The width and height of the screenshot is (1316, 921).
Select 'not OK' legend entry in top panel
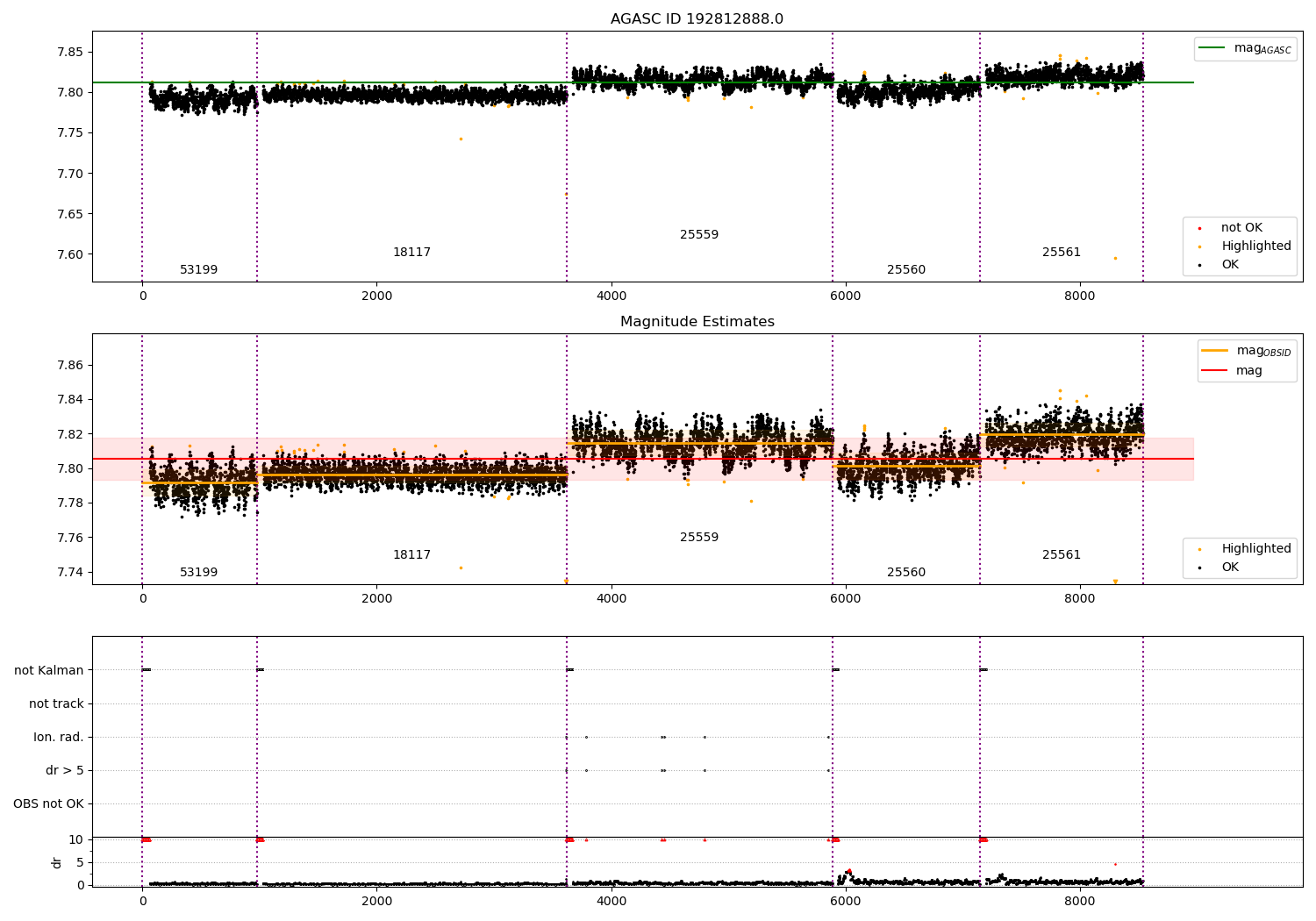[x=1231, y=228]
